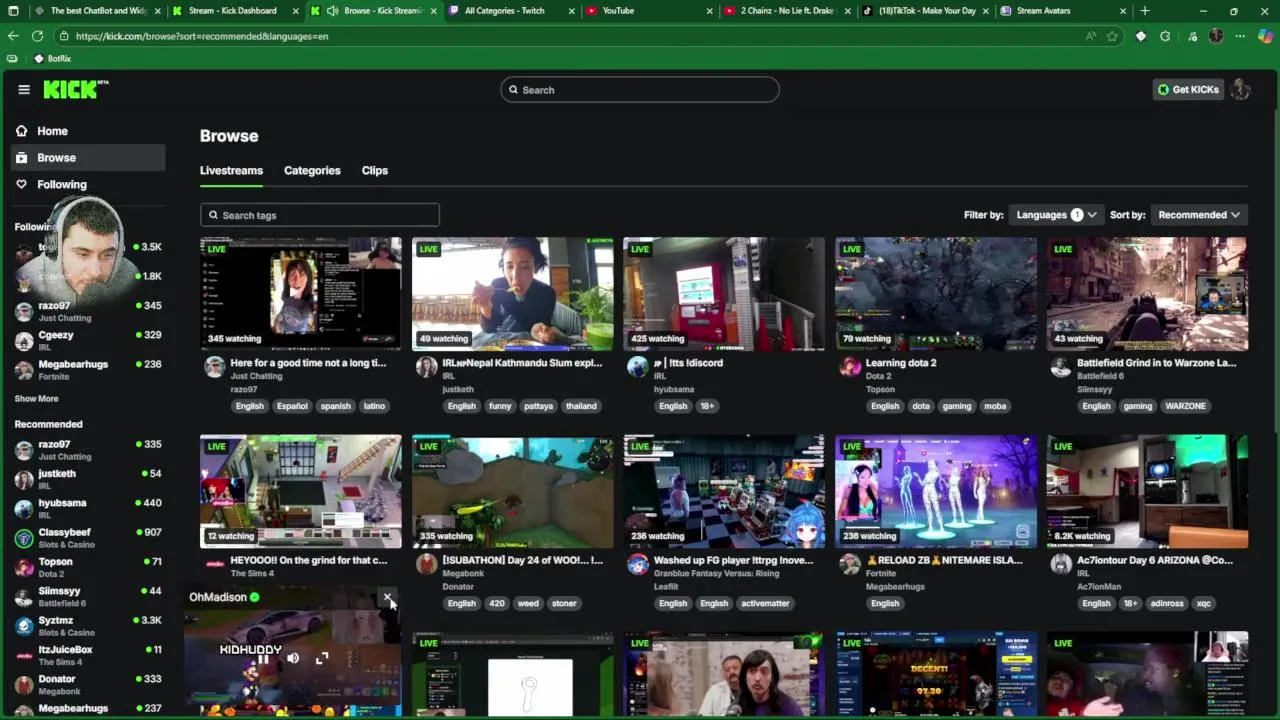This screenshot has height=720, width=1280.
Task: Open a new browser tab
Action: click(1145, 11)
